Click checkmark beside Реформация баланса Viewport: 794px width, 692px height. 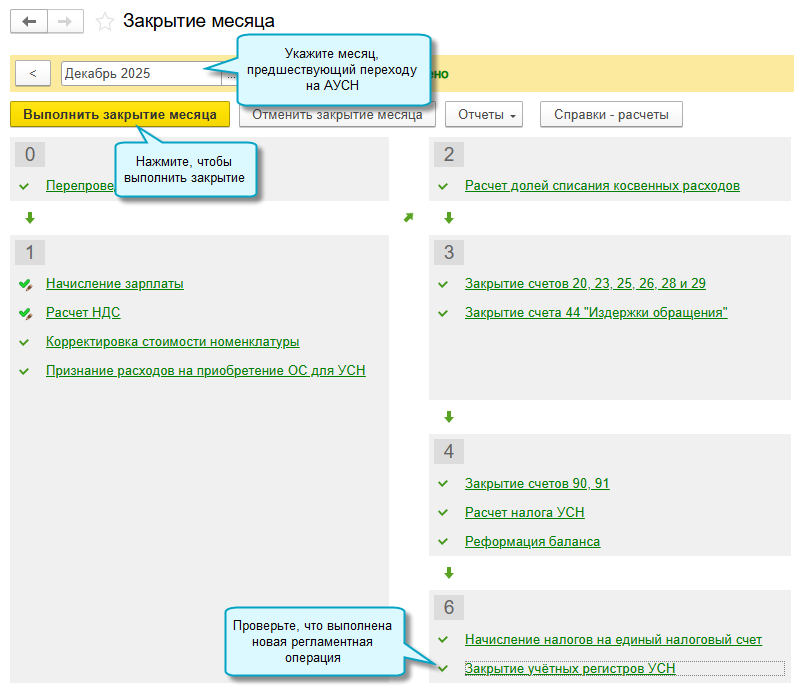coord(443,542)
